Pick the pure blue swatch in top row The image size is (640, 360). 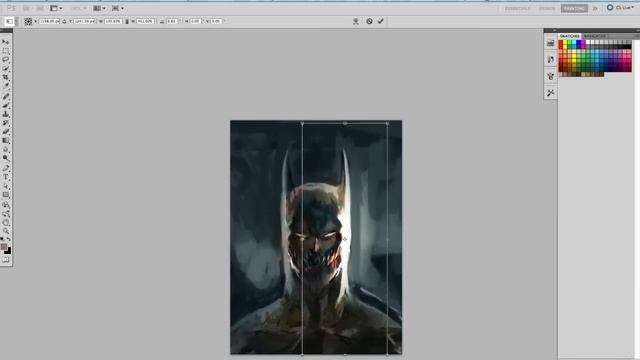pos(579,42)
